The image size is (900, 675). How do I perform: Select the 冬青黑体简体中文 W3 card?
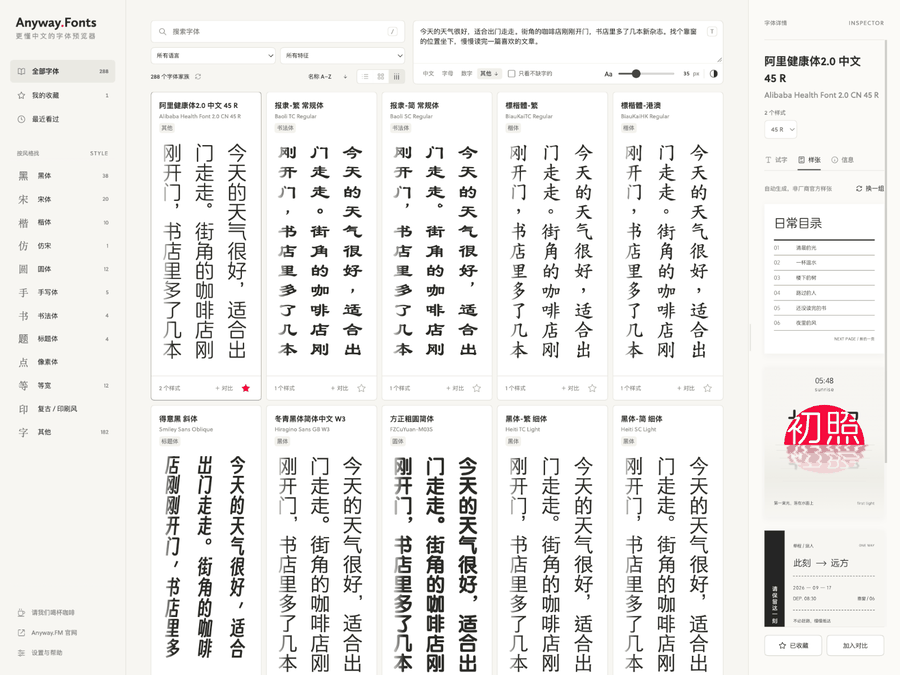click(321, 540)
